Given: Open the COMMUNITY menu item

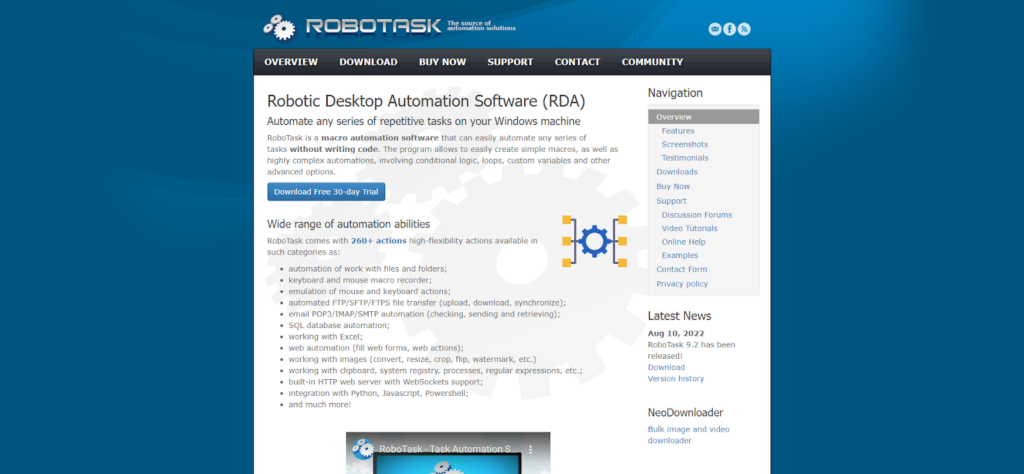Looking at the screenshot, I should pos(652,62).
